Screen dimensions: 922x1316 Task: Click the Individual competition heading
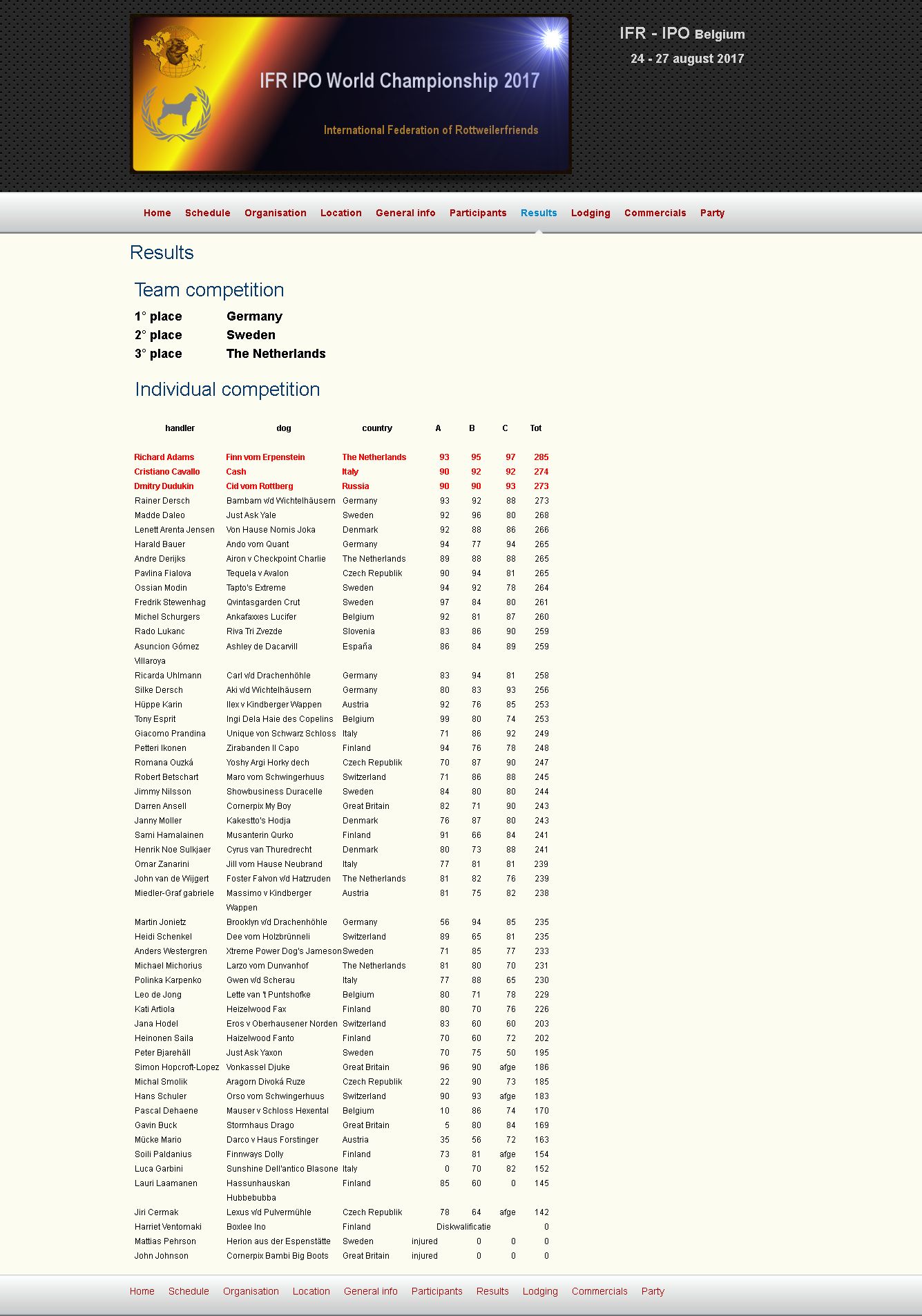pos(227,389)
